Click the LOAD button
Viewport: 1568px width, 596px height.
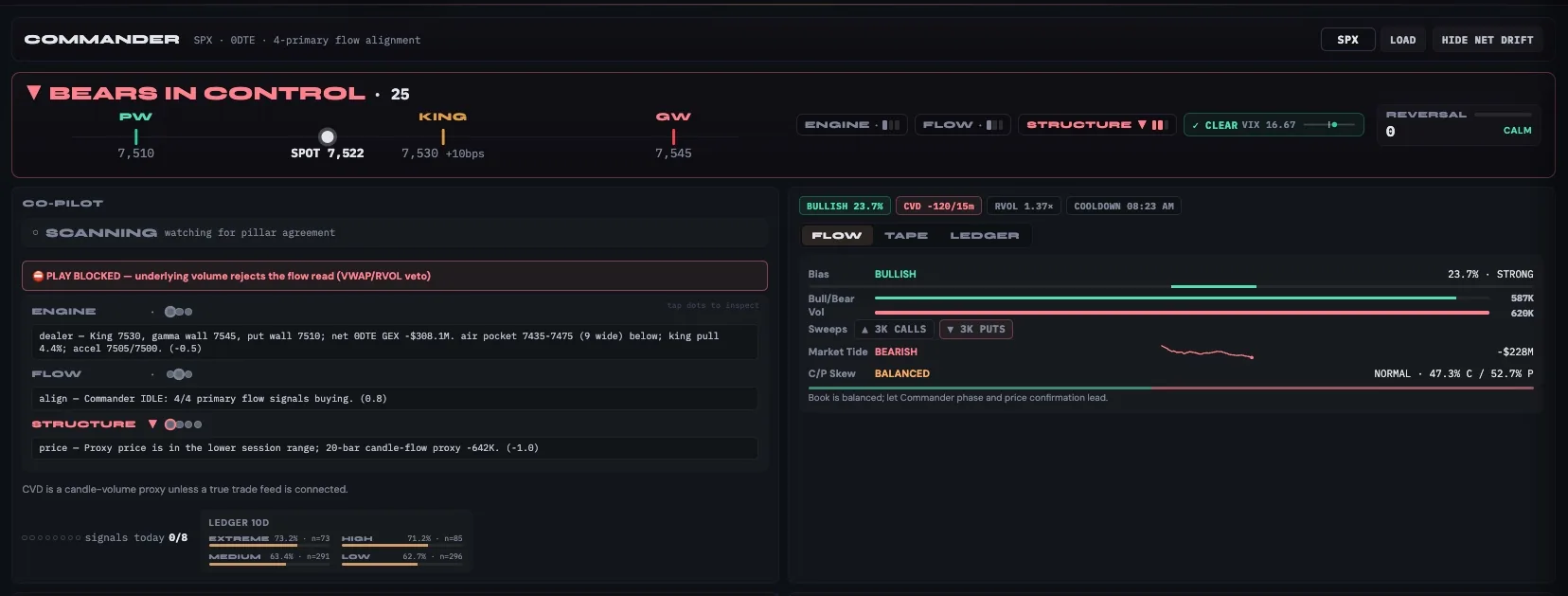point(1402,40)
